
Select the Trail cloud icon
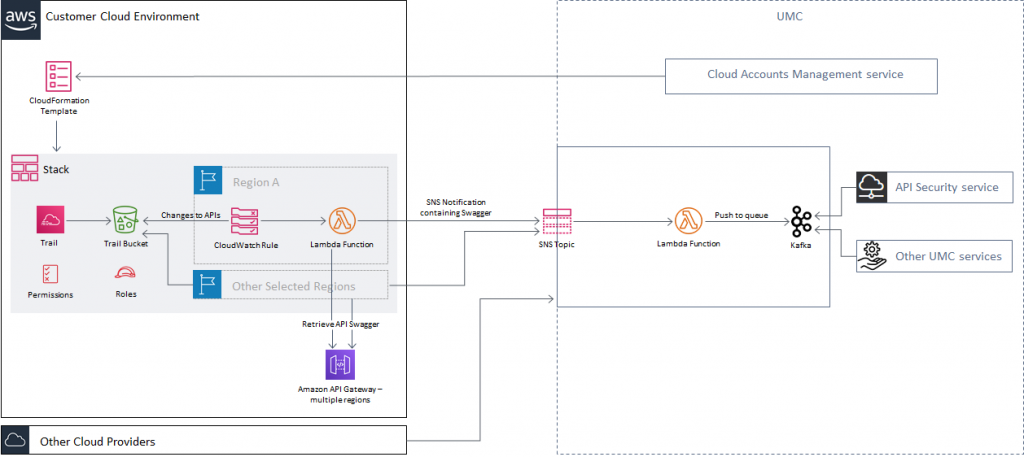click(52, 221)
